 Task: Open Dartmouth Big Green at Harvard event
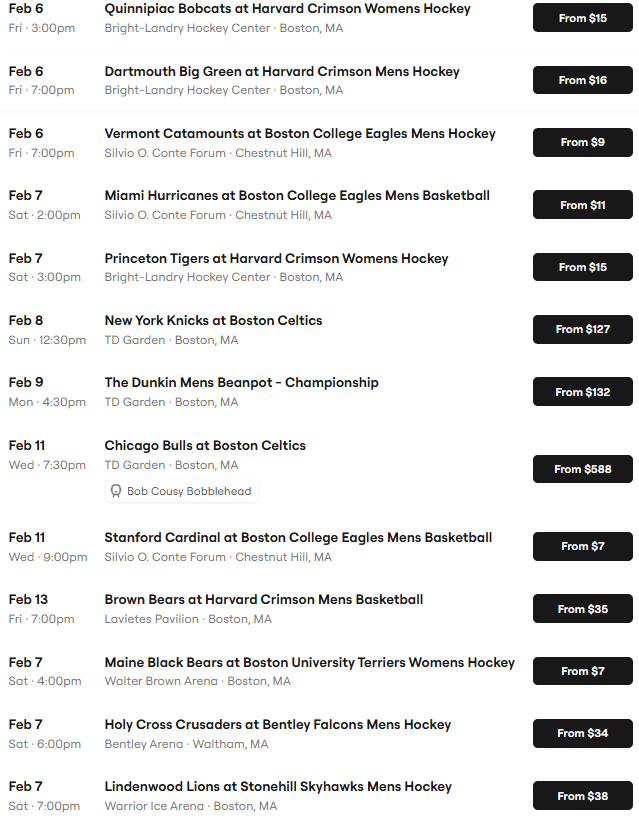282,72
